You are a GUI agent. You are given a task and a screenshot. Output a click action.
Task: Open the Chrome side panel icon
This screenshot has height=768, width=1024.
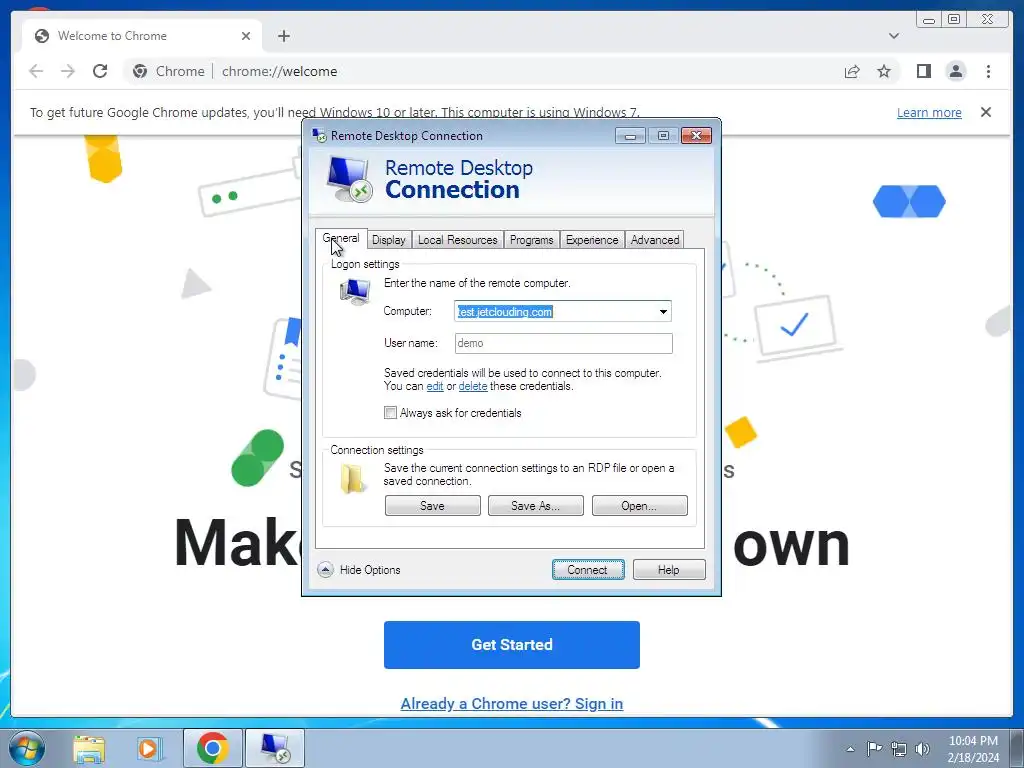(923, 71)
